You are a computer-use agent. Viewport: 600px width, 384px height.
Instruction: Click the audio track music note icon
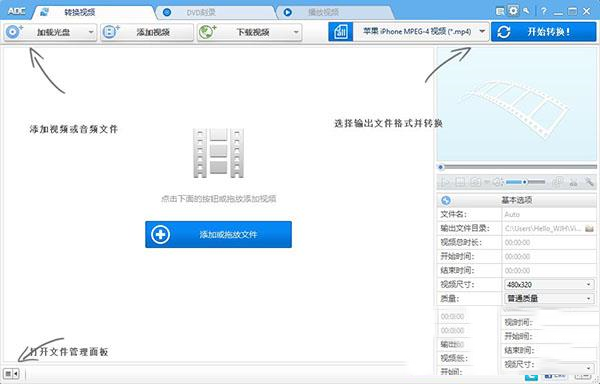click(x=558, y=182)
